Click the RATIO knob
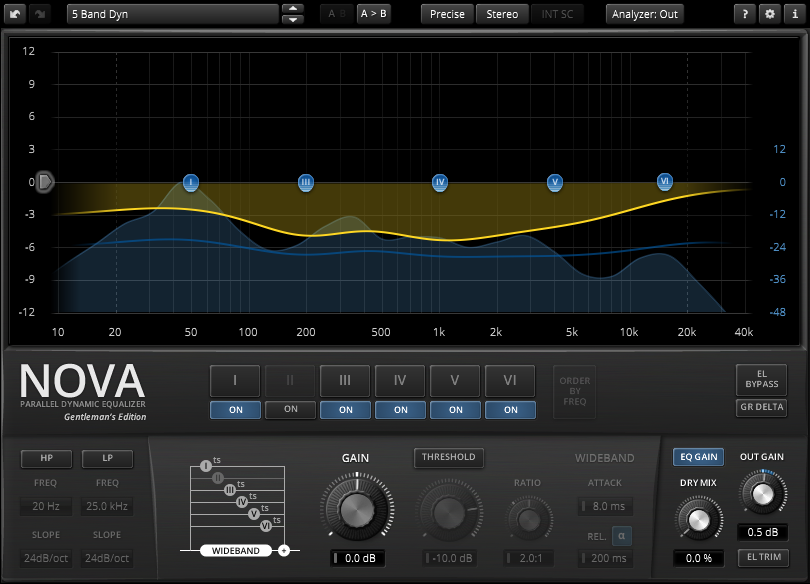 click(529, 519)
